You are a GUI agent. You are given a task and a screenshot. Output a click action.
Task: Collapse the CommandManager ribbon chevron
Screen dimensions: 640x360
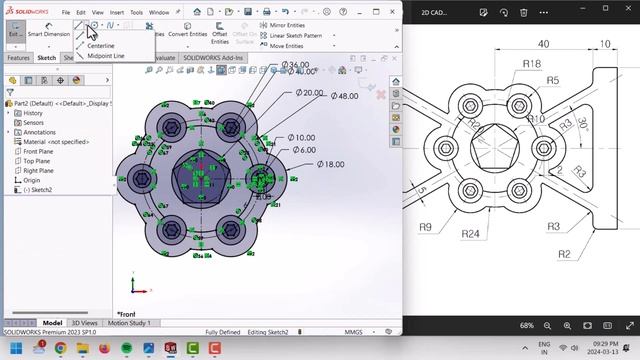tap(396, 47)
